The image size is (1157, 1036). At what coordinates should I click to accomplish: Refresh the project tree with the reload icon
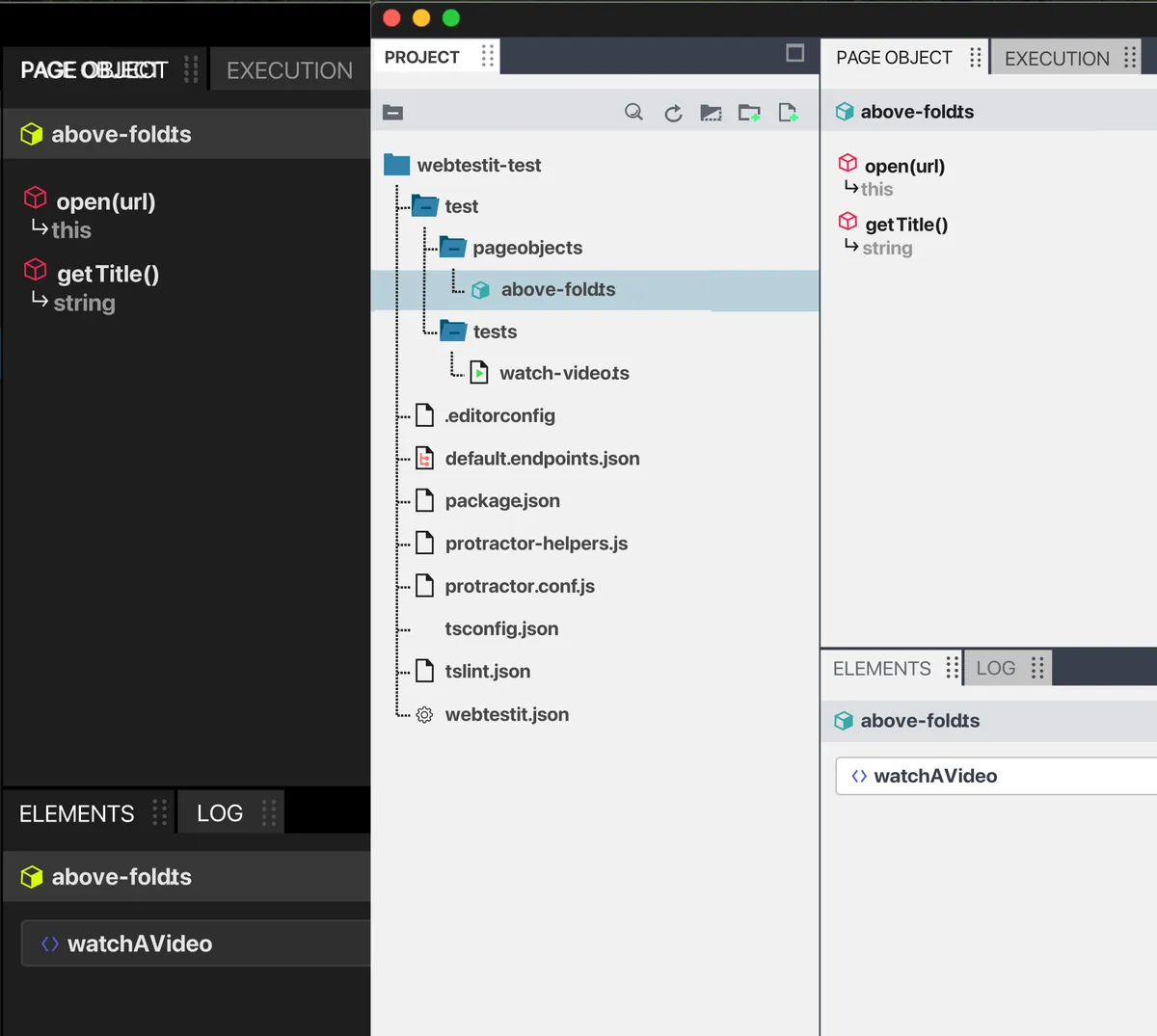coord(673,114)
